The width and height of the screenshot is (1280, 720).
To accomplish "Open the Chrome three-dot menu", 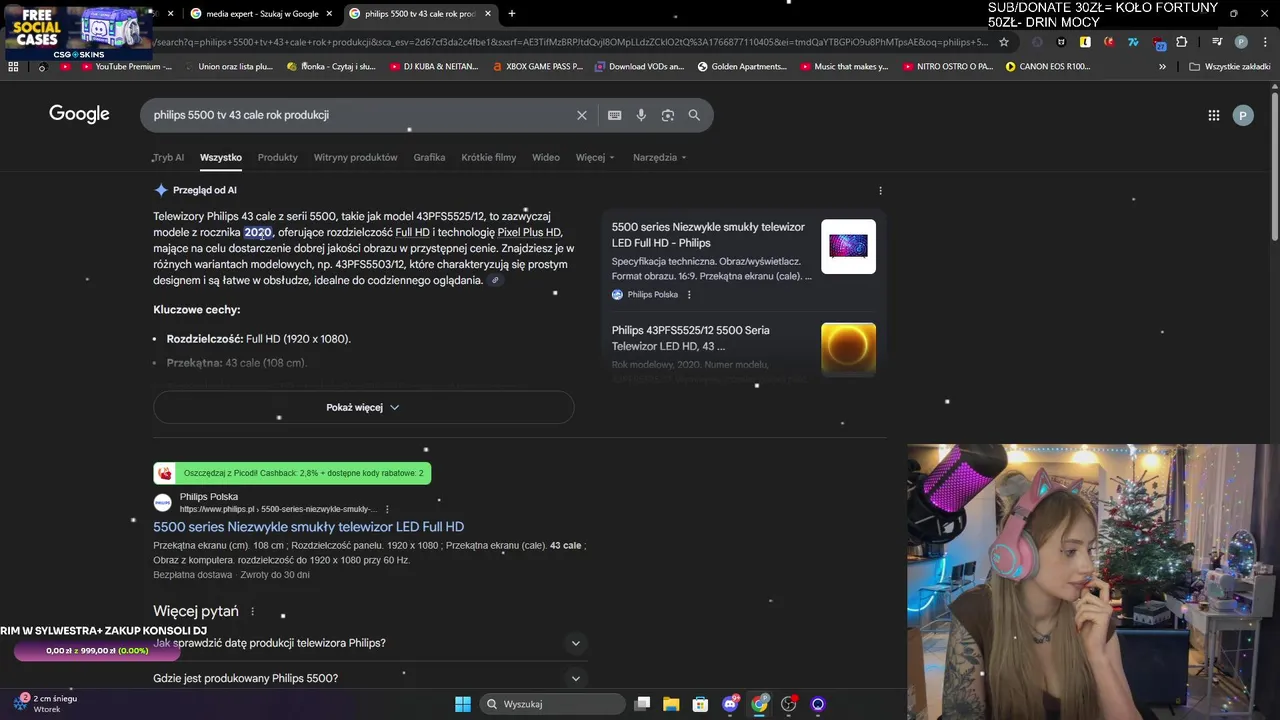I will point(1263,42).
